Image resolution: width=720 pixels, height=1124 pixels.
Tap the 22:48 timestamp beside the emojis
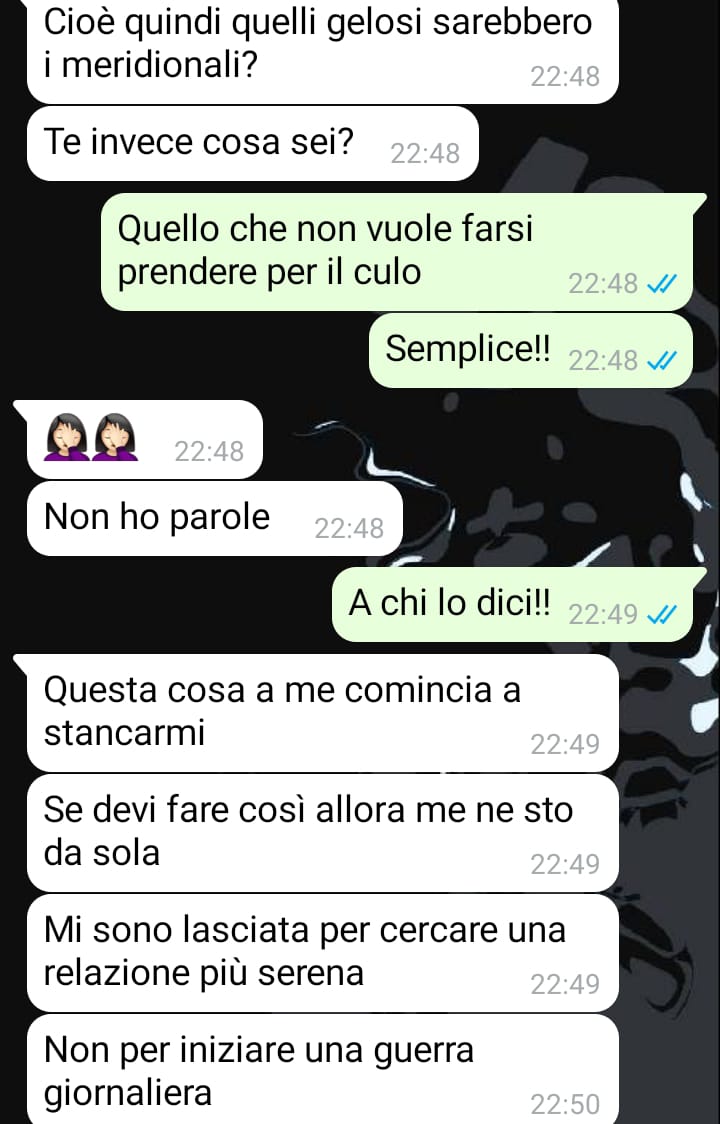click(x=209, y=452)
